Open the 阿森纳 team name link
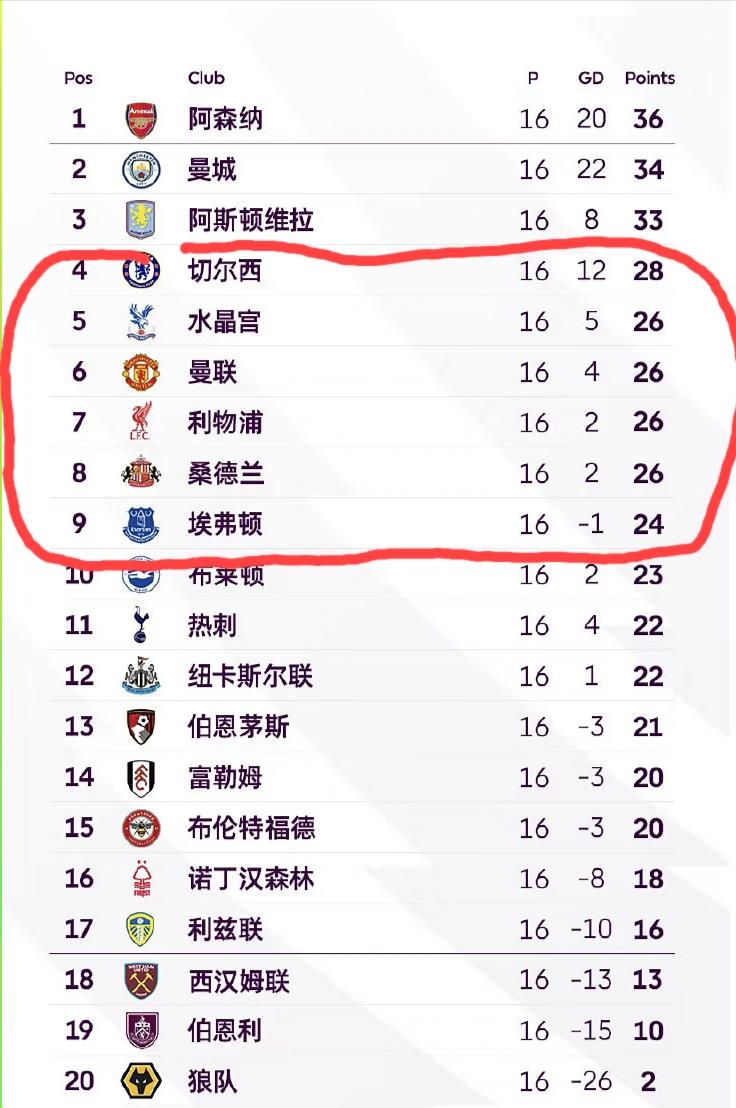Screen dimensions: 736x1108 225,119
